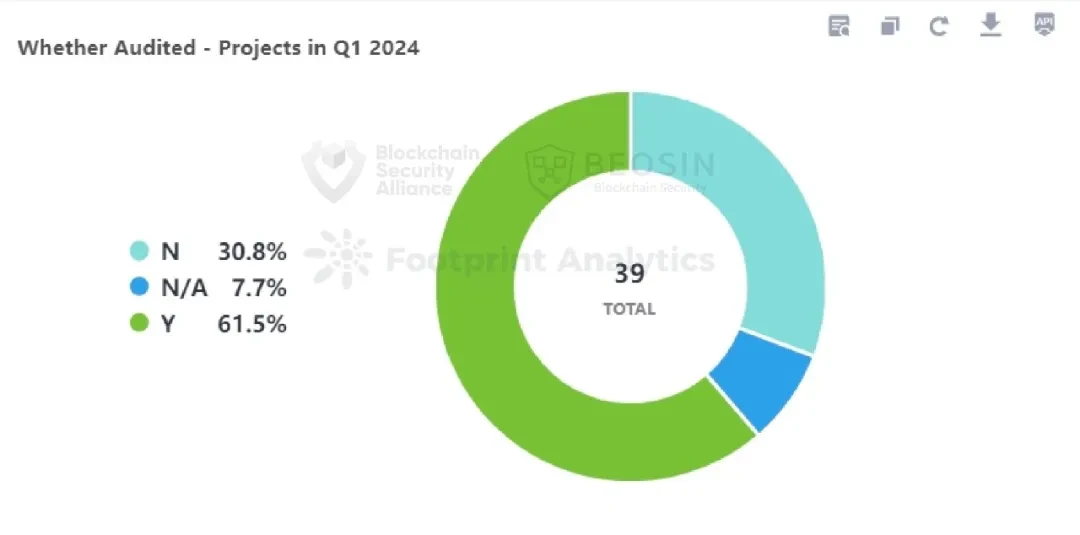This screenshot has height=535, width=1080.
Task: Click the Footprint Analytics starburst logo
Action: click(x=338, y=258)
